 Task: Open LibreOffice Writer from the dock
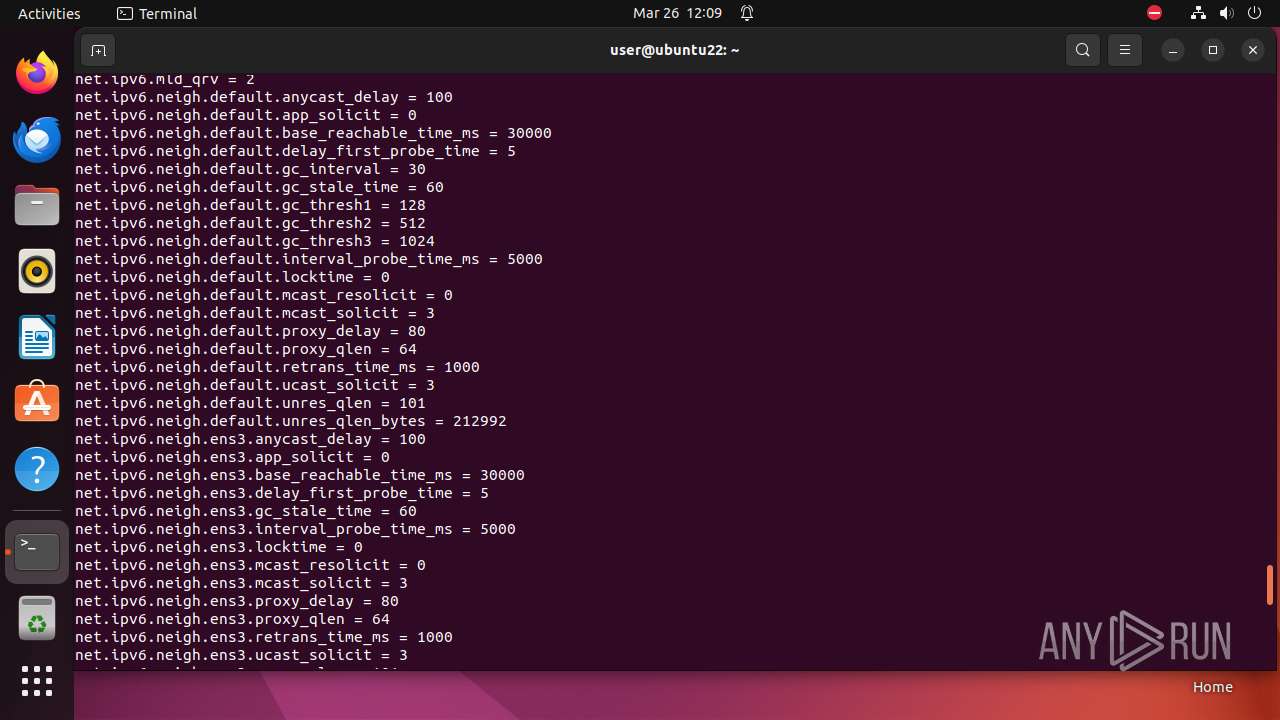click(x=37, y=337)
